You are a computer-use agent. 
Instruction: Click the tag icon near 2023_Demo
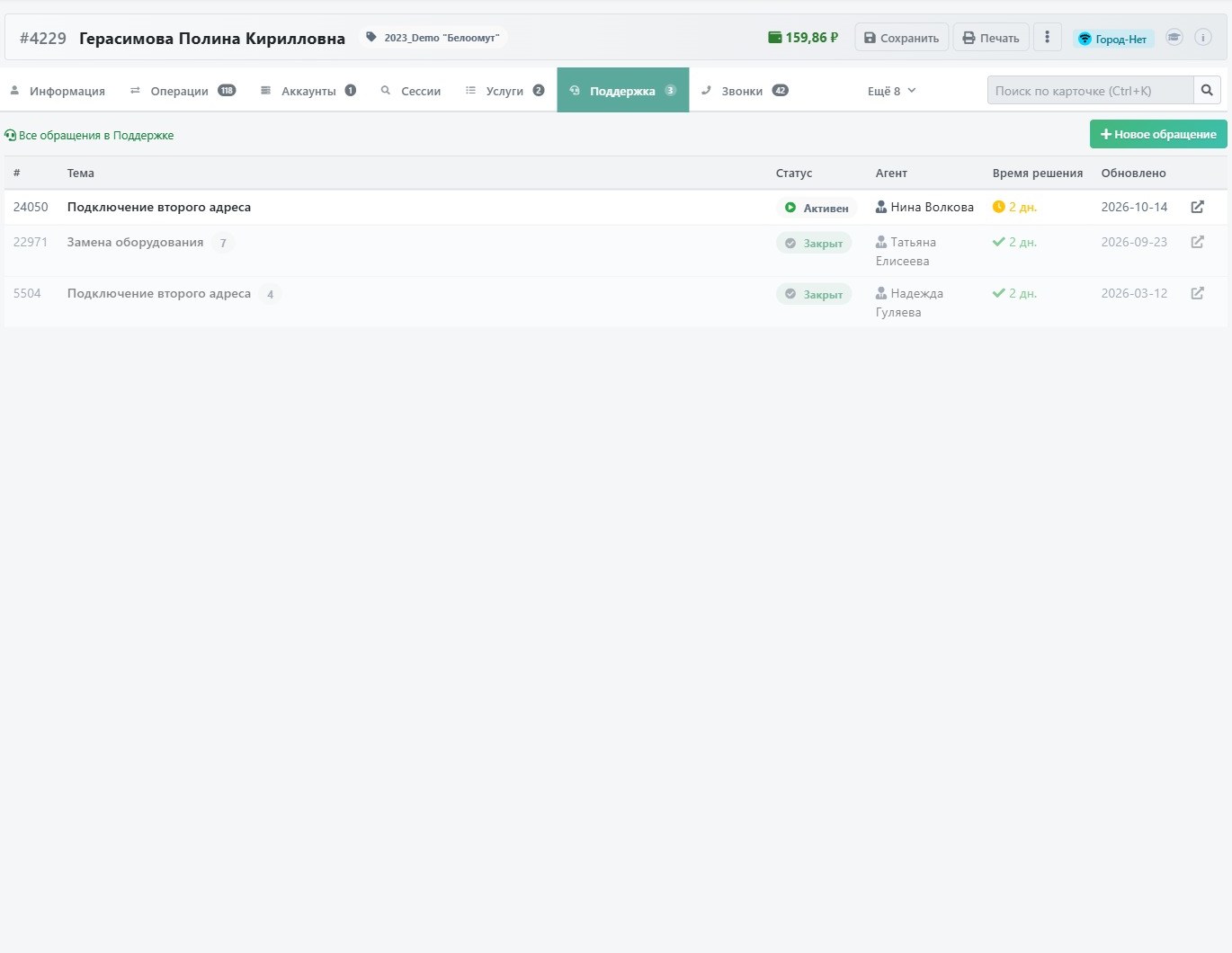[x=370, y=38]
